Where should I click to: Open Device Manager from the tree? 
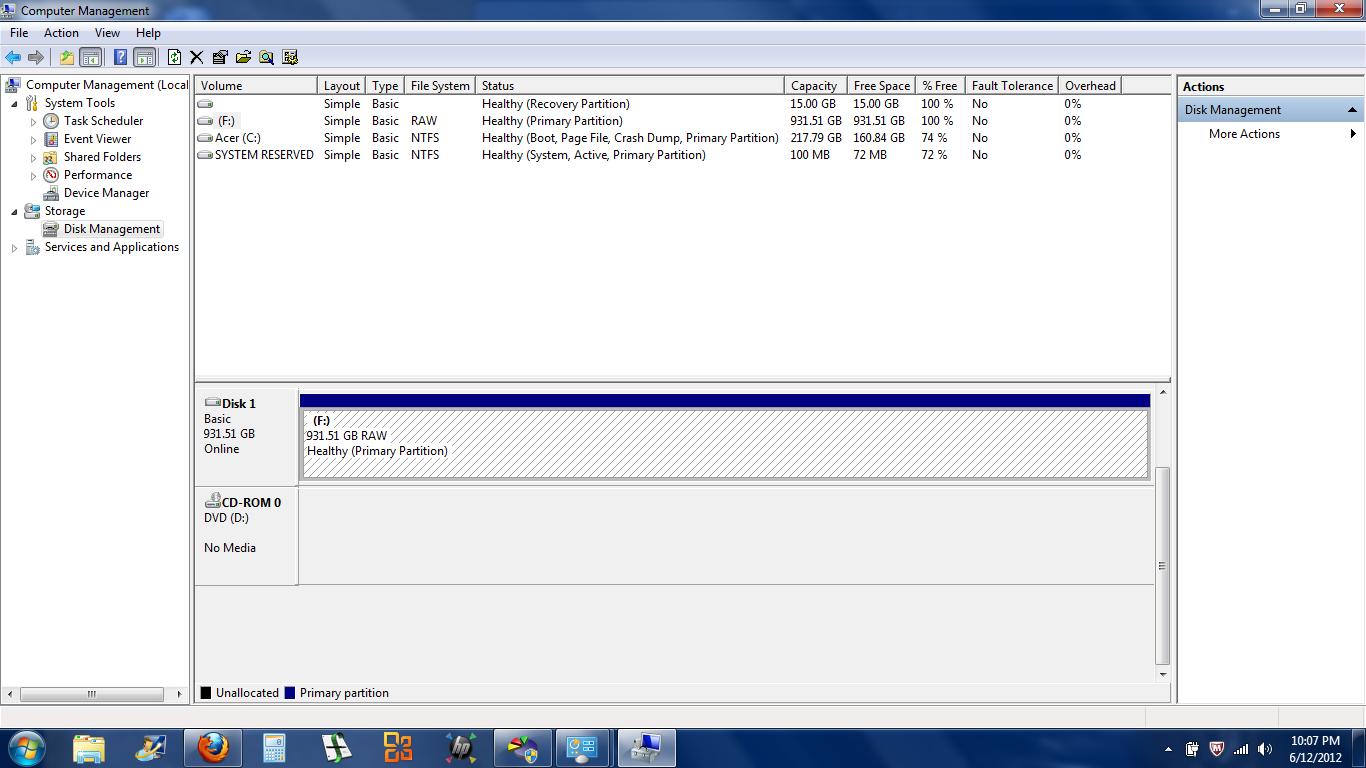(x=106, y=193)
